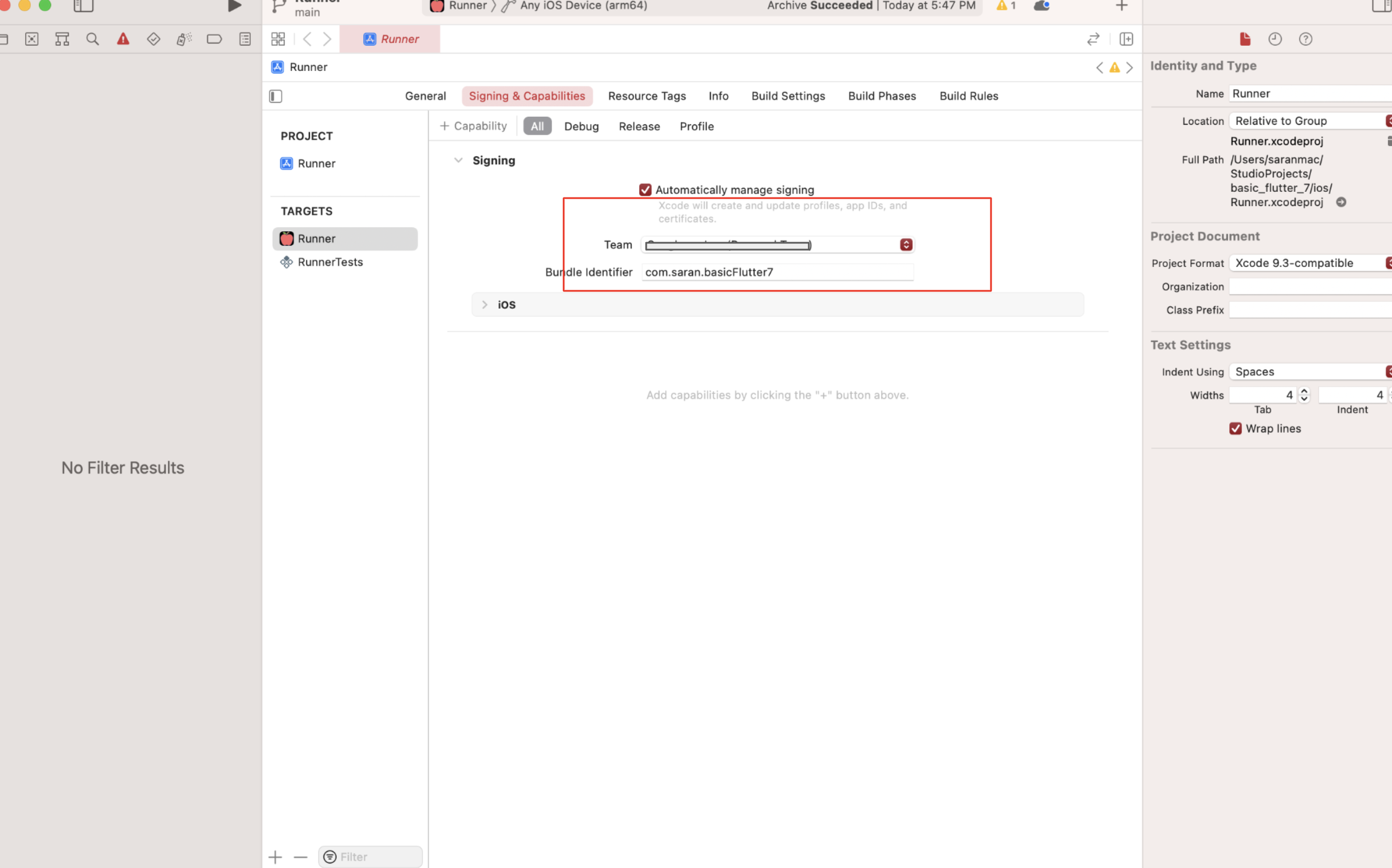
Task: Open the issue navigator warning icon
Action: (123, 39)
